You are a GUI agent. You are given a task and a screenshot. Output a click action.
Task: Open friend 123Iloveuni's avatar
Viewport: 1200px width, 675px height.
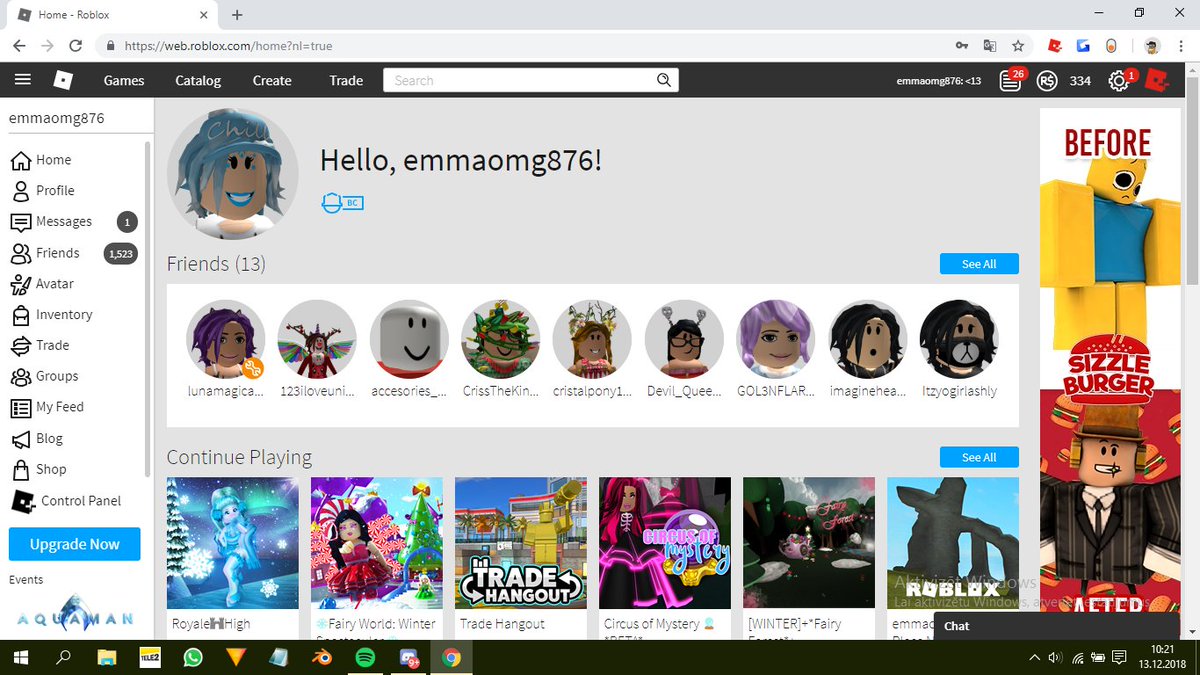[x=317, y=339]
